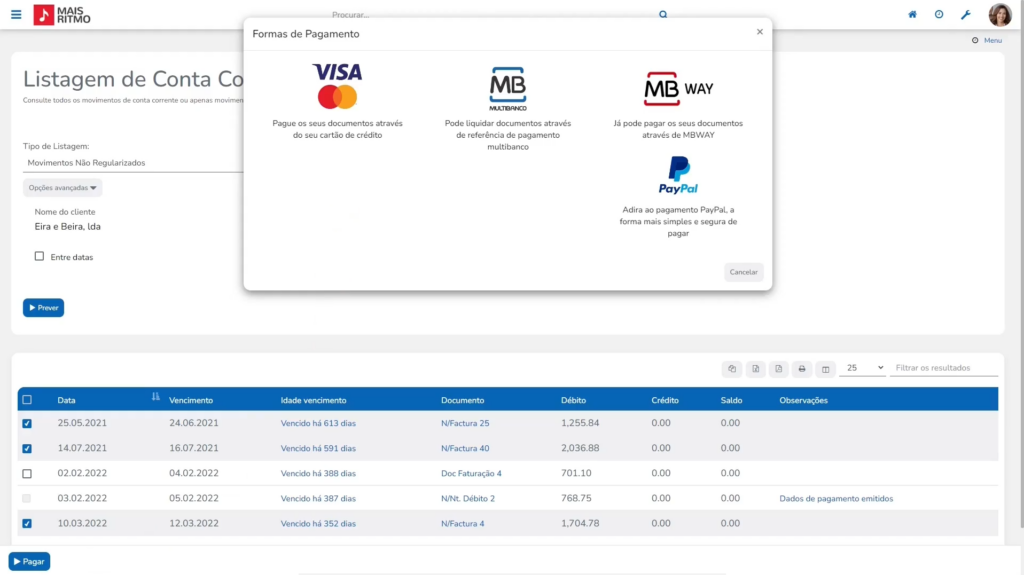This screenshot has width=1024, height=575.
Task: Open the Tipo de Listagem dropdown
Action: (x=133, y=163)
